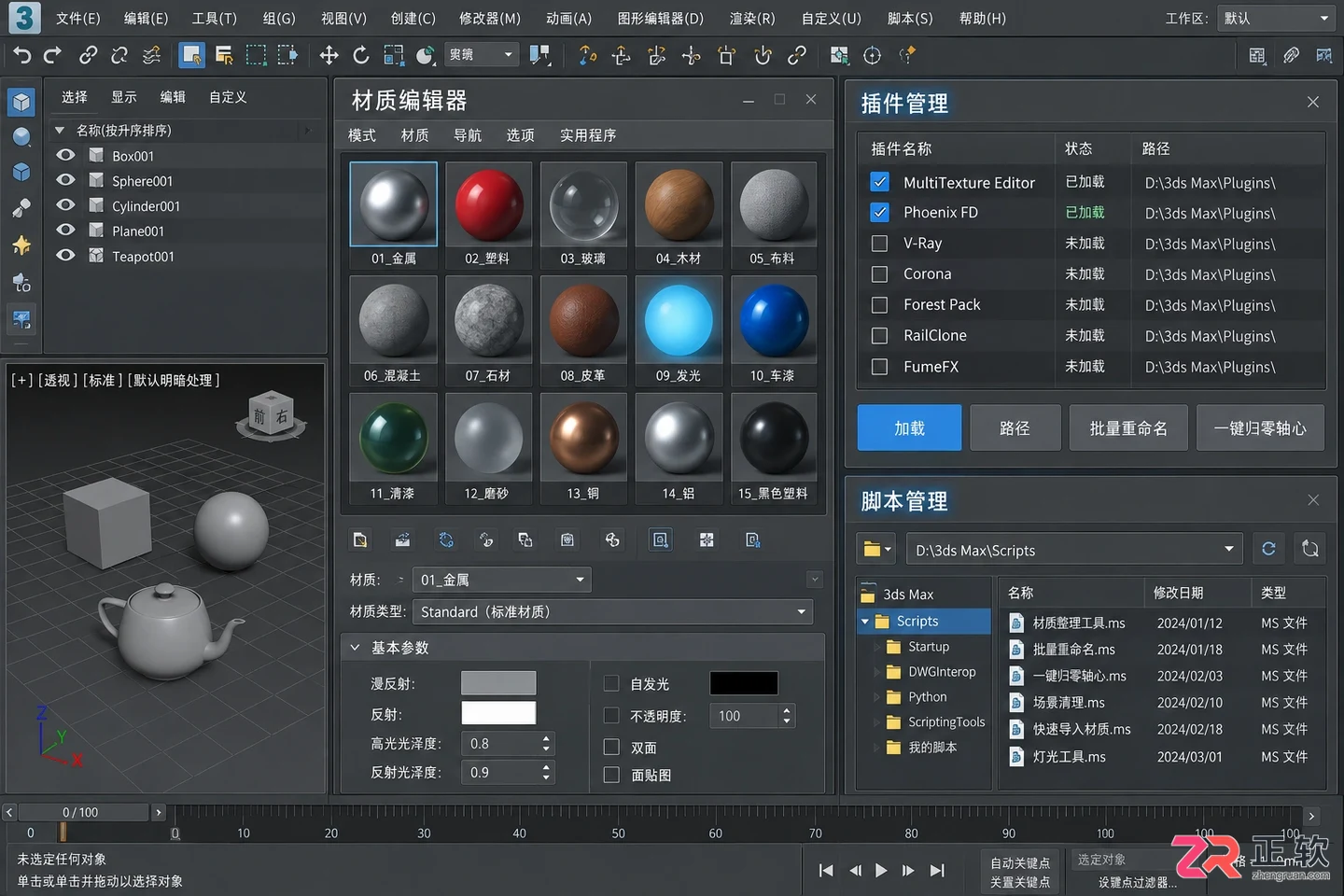Collapse the Scripts folder tree node

tap(865, 622)
